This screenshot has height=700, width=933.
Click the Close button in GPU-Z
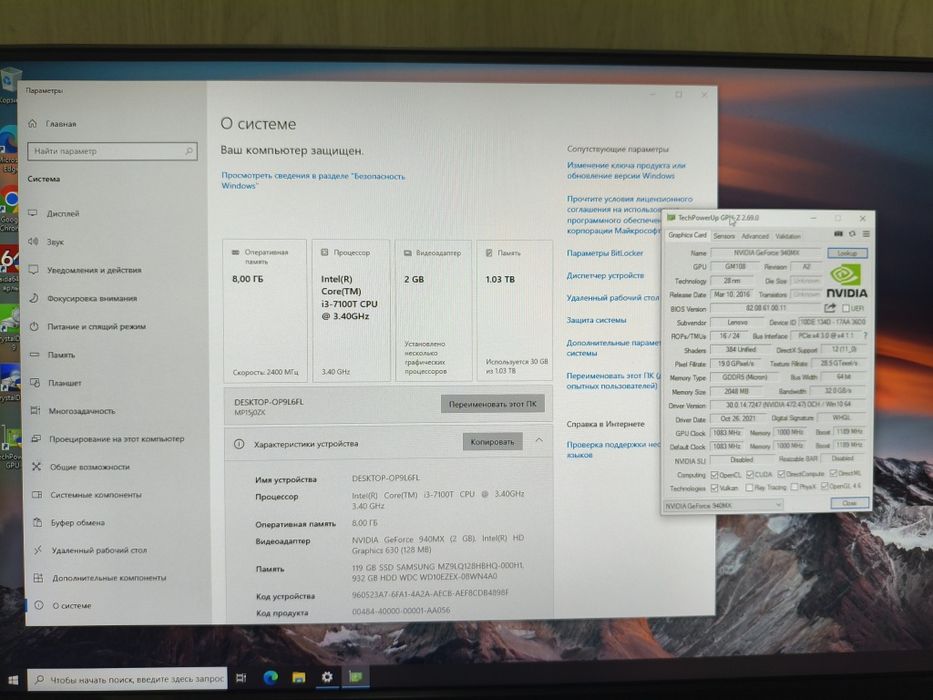click(x=849, y=503)
